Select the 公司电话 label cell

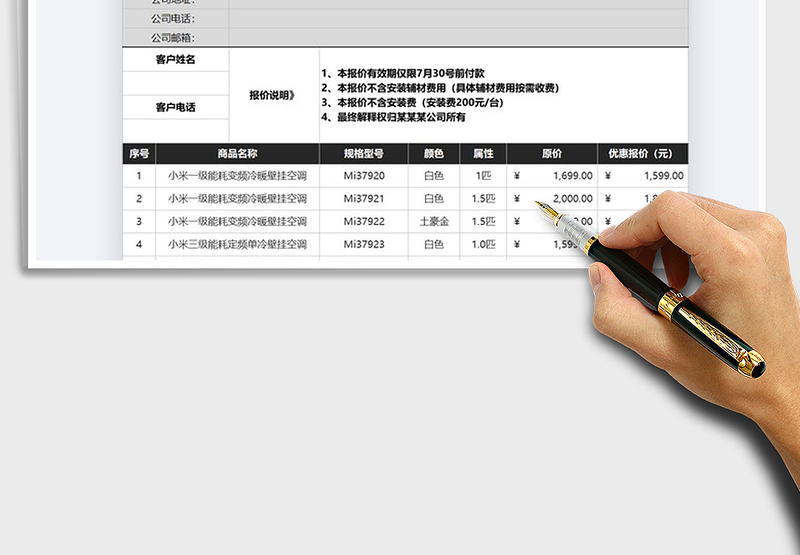pos(176,19)
